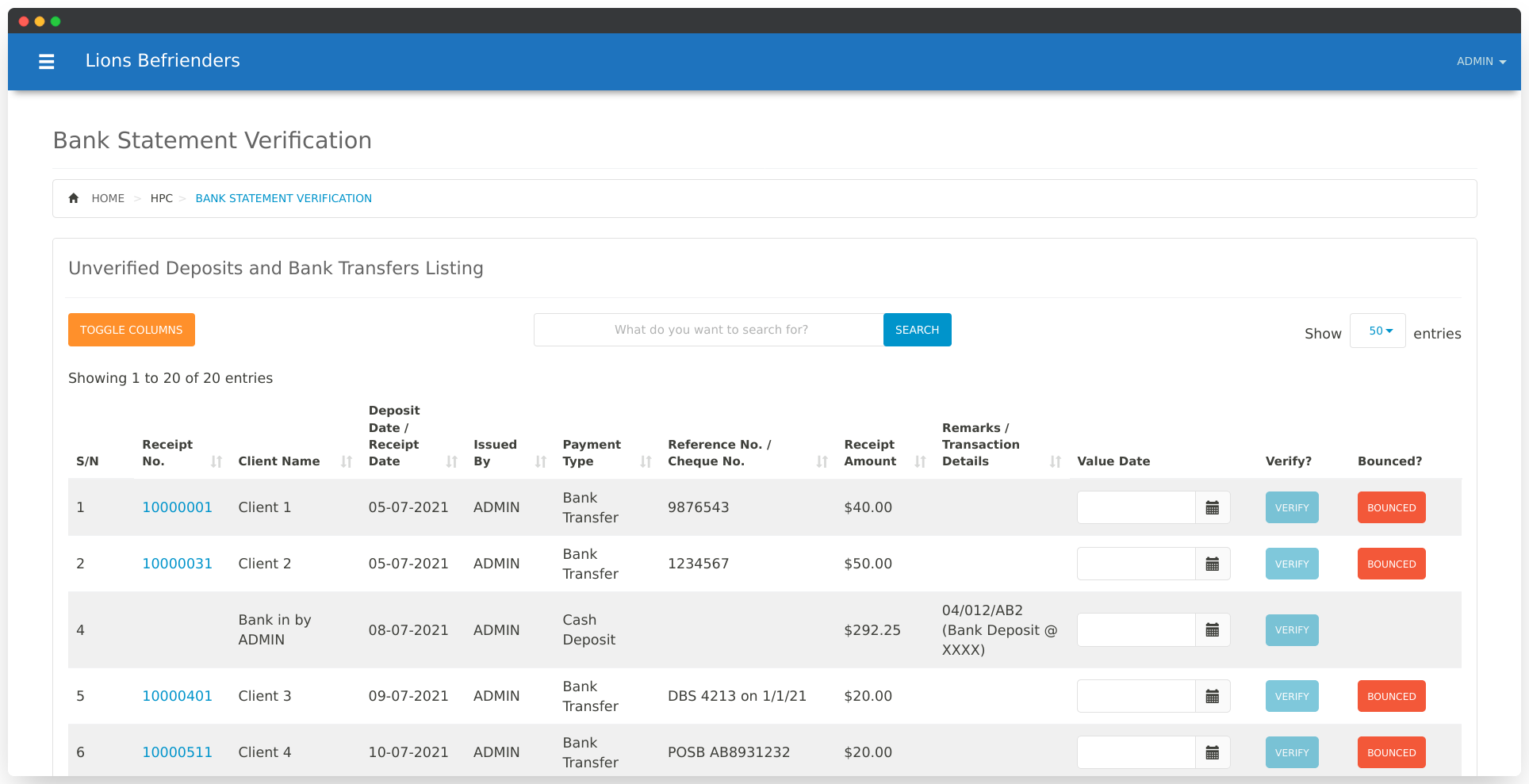Click the date 08-07-2021
The image size is (1529, 784).
pyautogui.click(x=408, y=630)
